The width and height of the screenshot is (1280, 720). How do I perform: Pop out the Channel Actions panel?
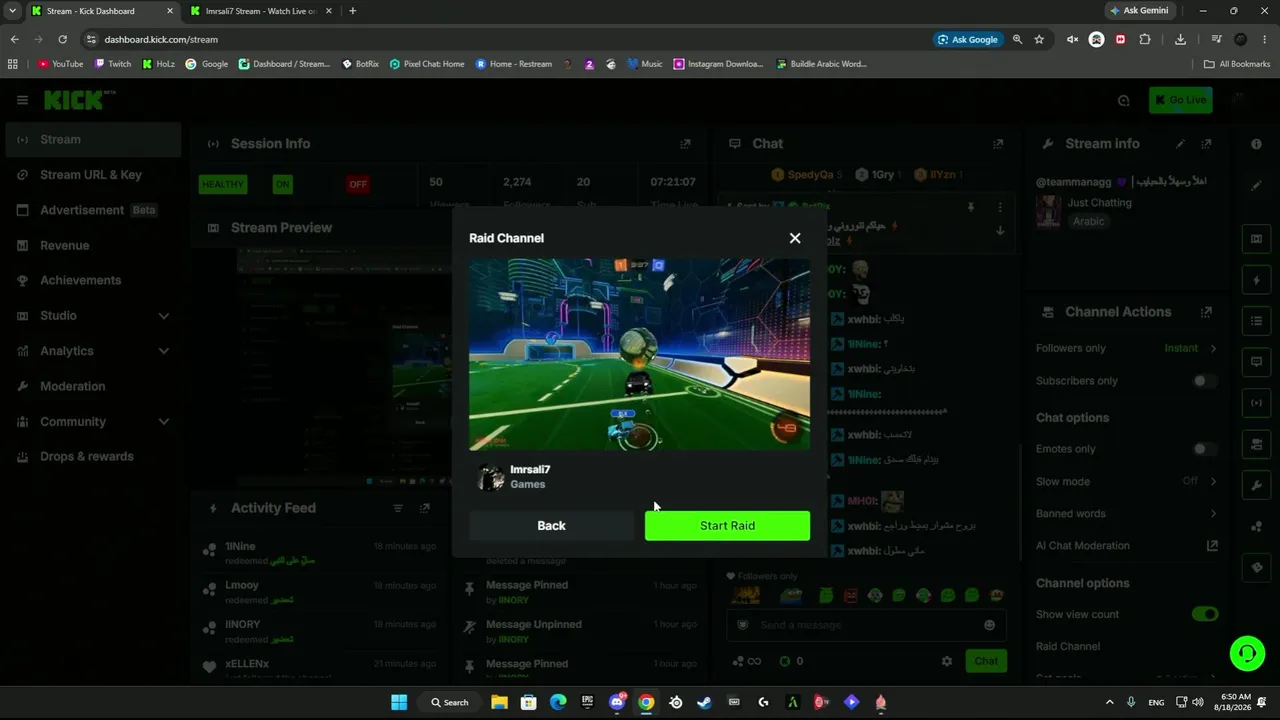[1207, 312]
